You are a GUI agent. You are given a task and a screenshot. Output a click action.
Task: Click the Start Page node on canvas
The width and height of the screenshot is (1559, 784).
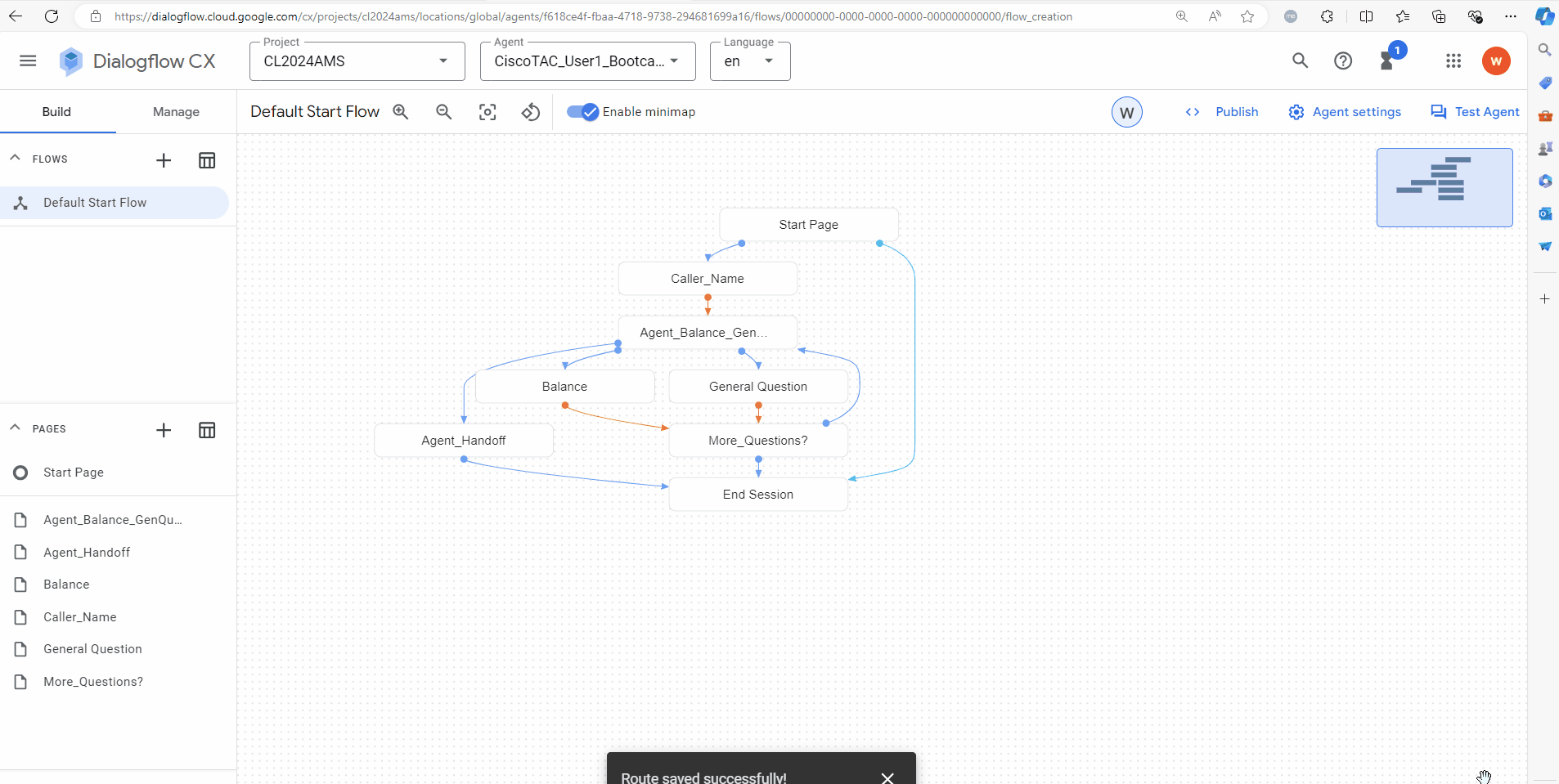pyautogui.click(x=809, y=225)
